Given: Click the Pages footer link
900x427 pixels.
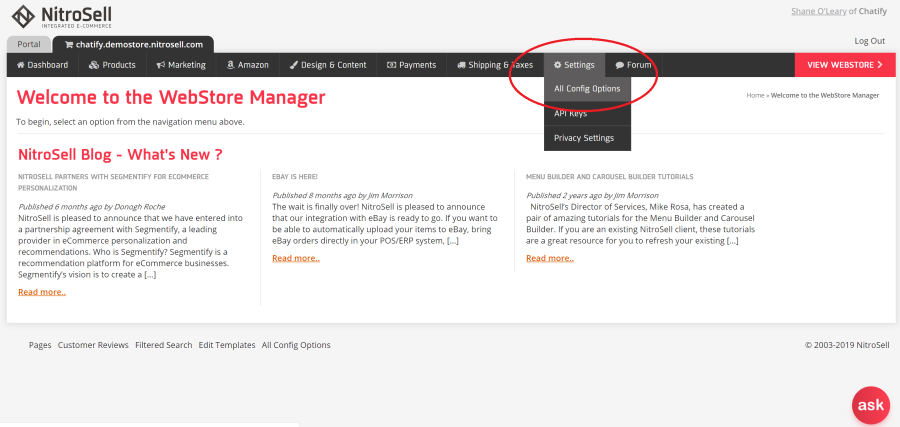Looking at the screenshot, I should click(40, 345).
